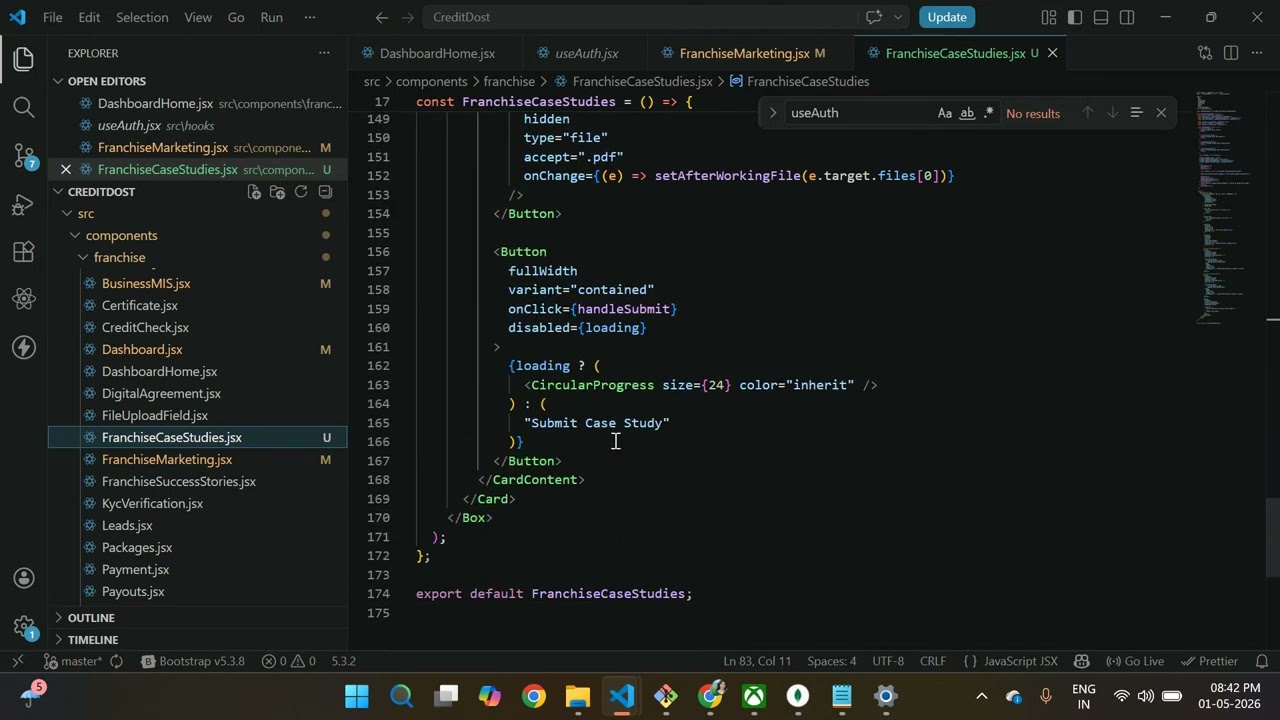Open the Search view in activity bar
This screenshot has width=1280, height=720.
[24, 107]
